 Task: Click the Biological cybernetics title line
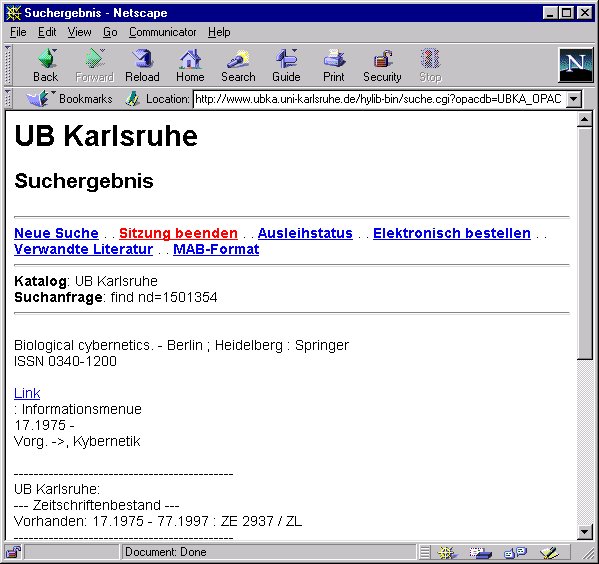[x=181, y=345]
